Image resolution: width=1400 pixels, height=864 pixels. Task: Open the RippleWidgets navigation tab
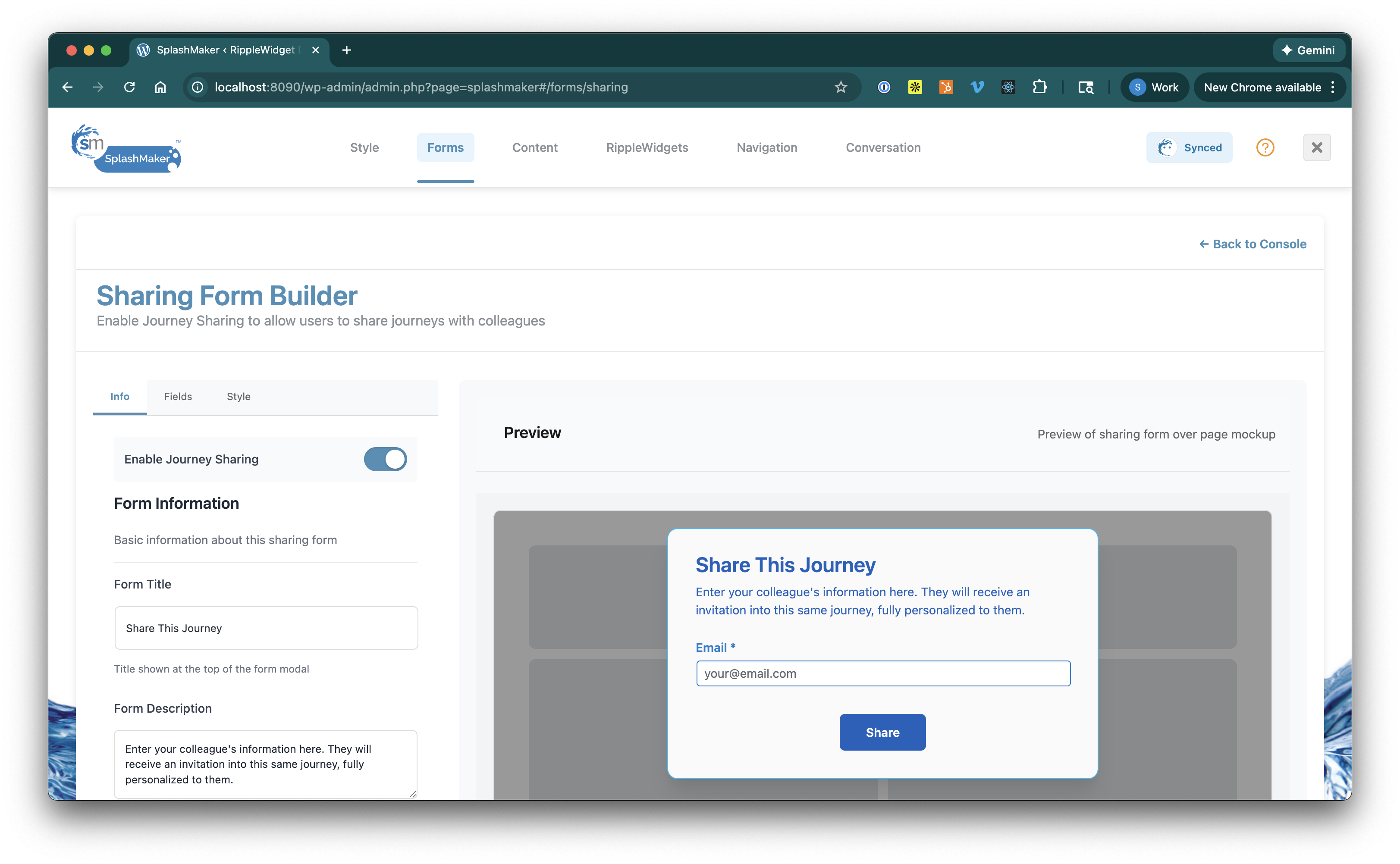tap(647, 147)
